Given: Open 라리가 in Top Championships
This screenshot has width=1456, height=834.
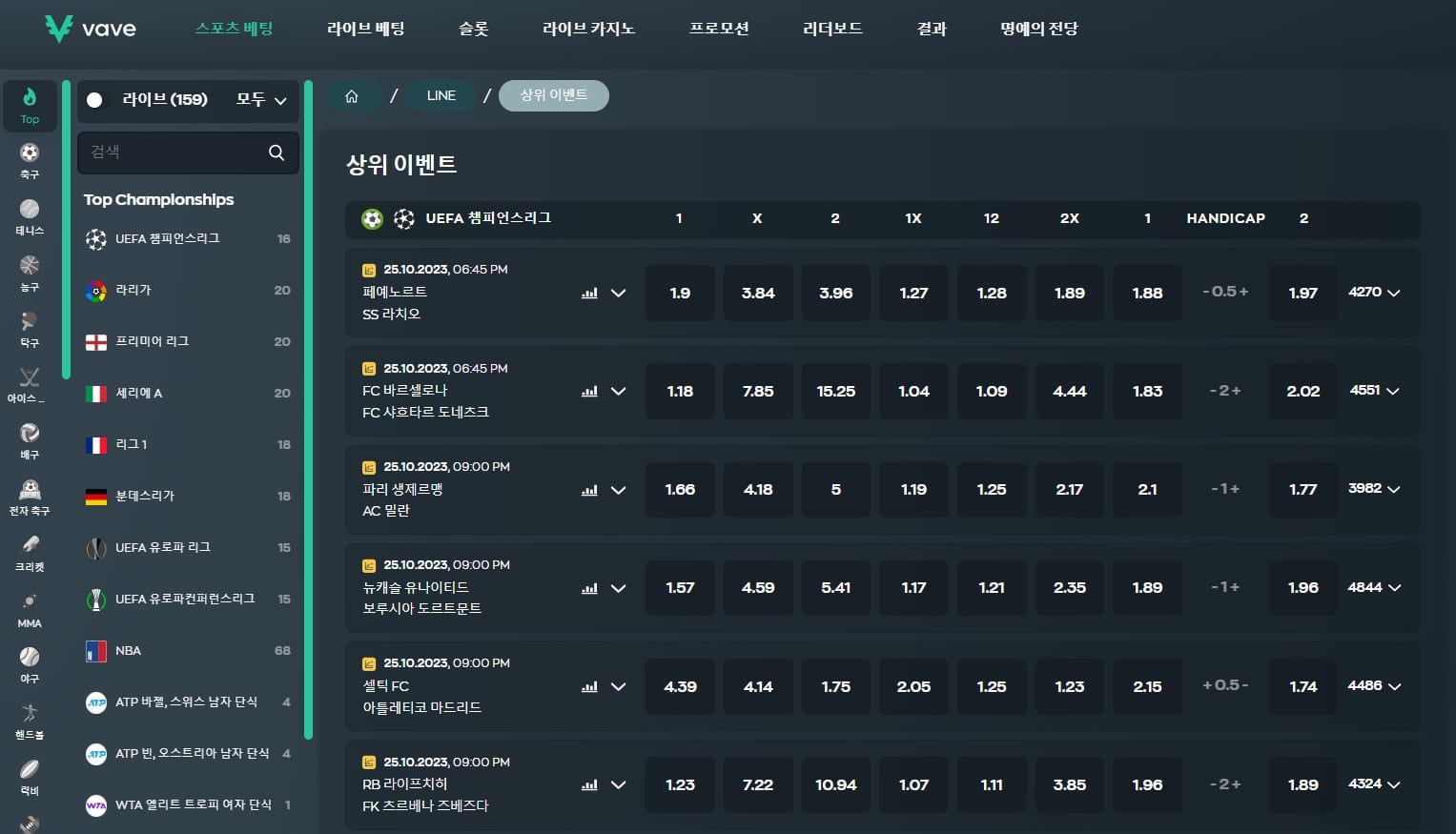Looking at the screenshot, I should 188,291.
